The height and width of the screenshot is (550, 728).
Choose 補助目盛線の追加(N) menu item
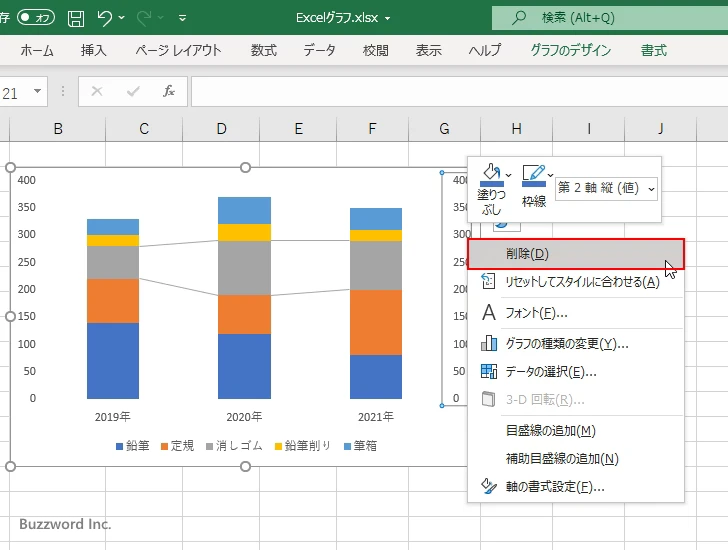576,459
